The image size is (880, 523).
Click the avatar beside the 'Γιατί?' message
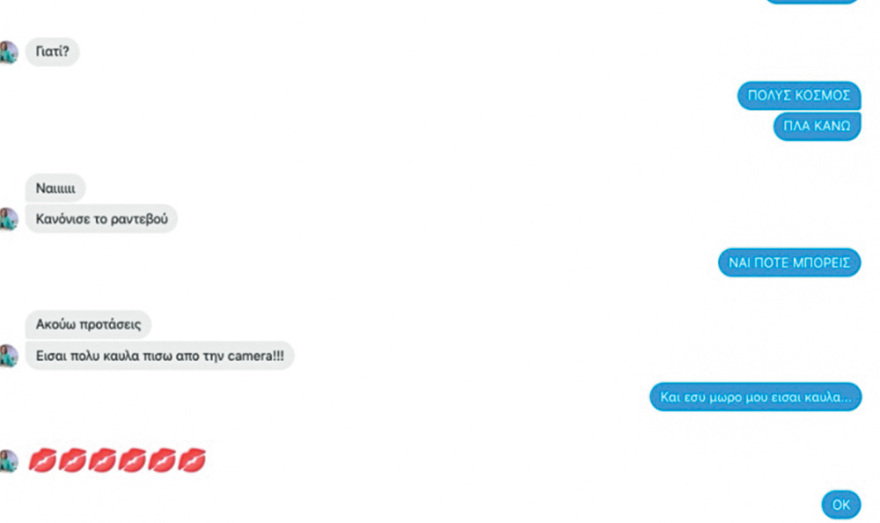8,52
